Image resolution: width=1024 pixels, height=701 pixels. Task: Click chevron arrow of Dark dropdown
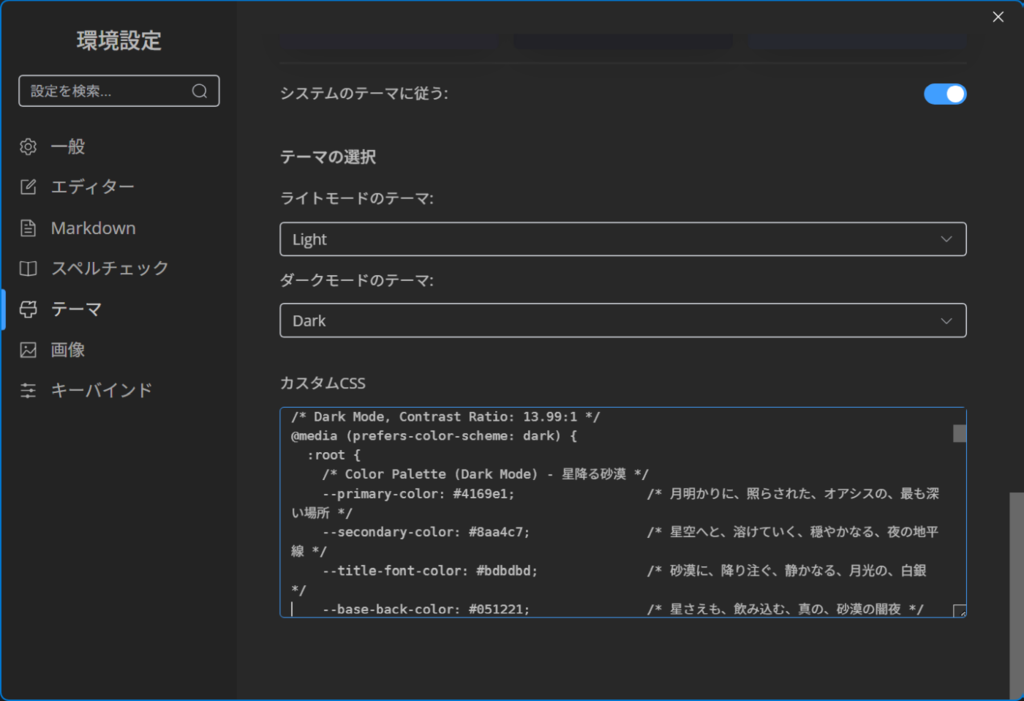click(946, 321)
